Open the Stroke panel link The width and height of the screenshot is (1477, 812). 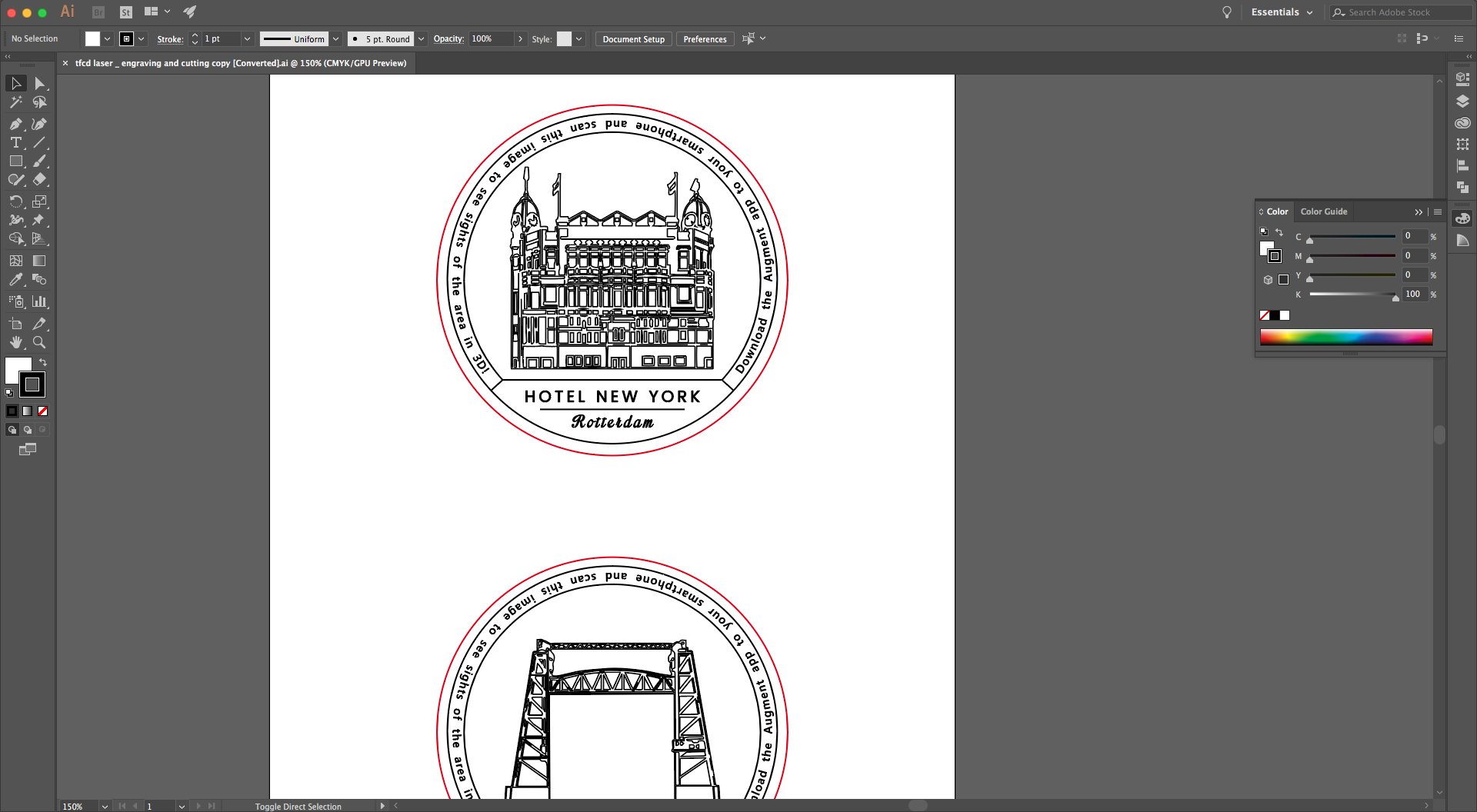point(170,39)
